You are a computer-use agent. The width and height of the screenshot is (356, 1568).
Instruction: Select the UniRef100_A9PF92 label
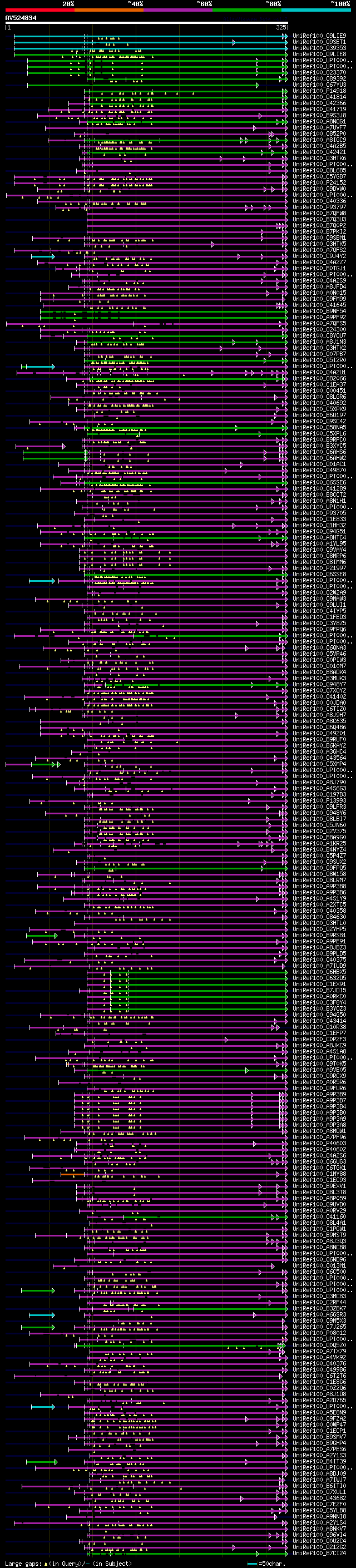coord(319,317)
